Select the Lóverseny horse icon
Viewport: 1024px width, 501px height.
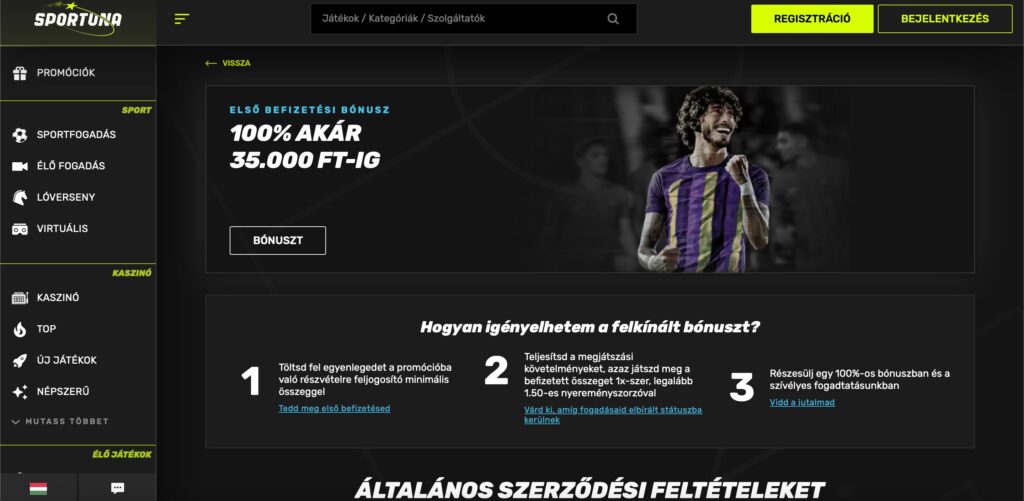click(20, 197)
